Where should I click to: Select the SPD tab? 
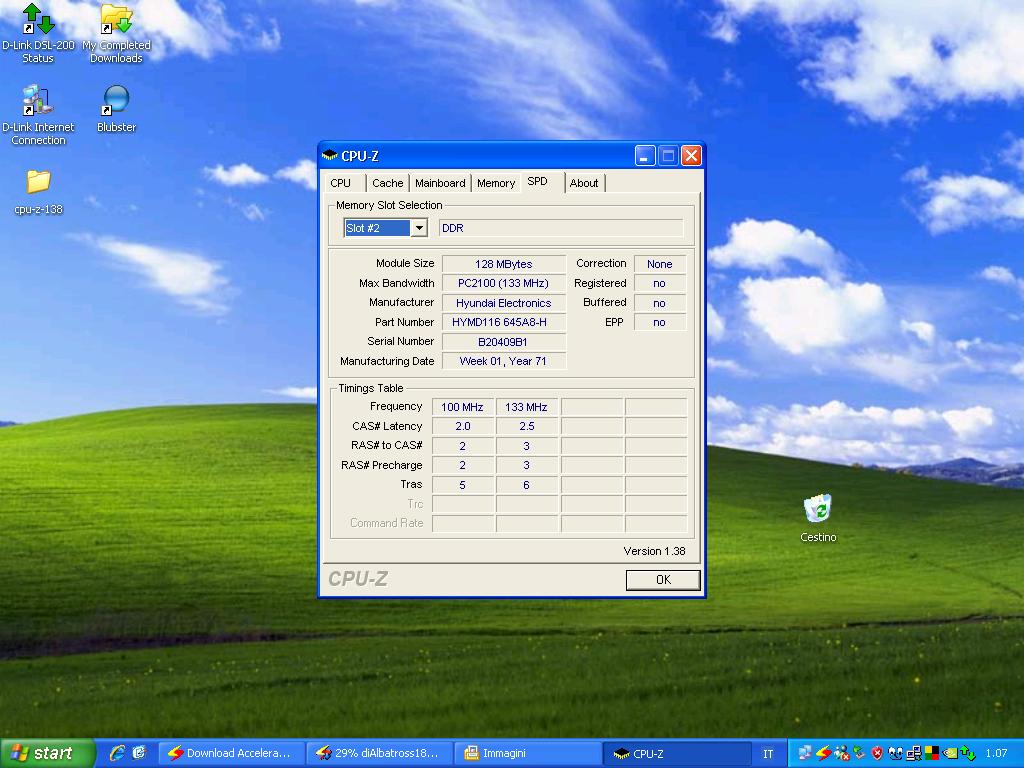click(537, 182)
